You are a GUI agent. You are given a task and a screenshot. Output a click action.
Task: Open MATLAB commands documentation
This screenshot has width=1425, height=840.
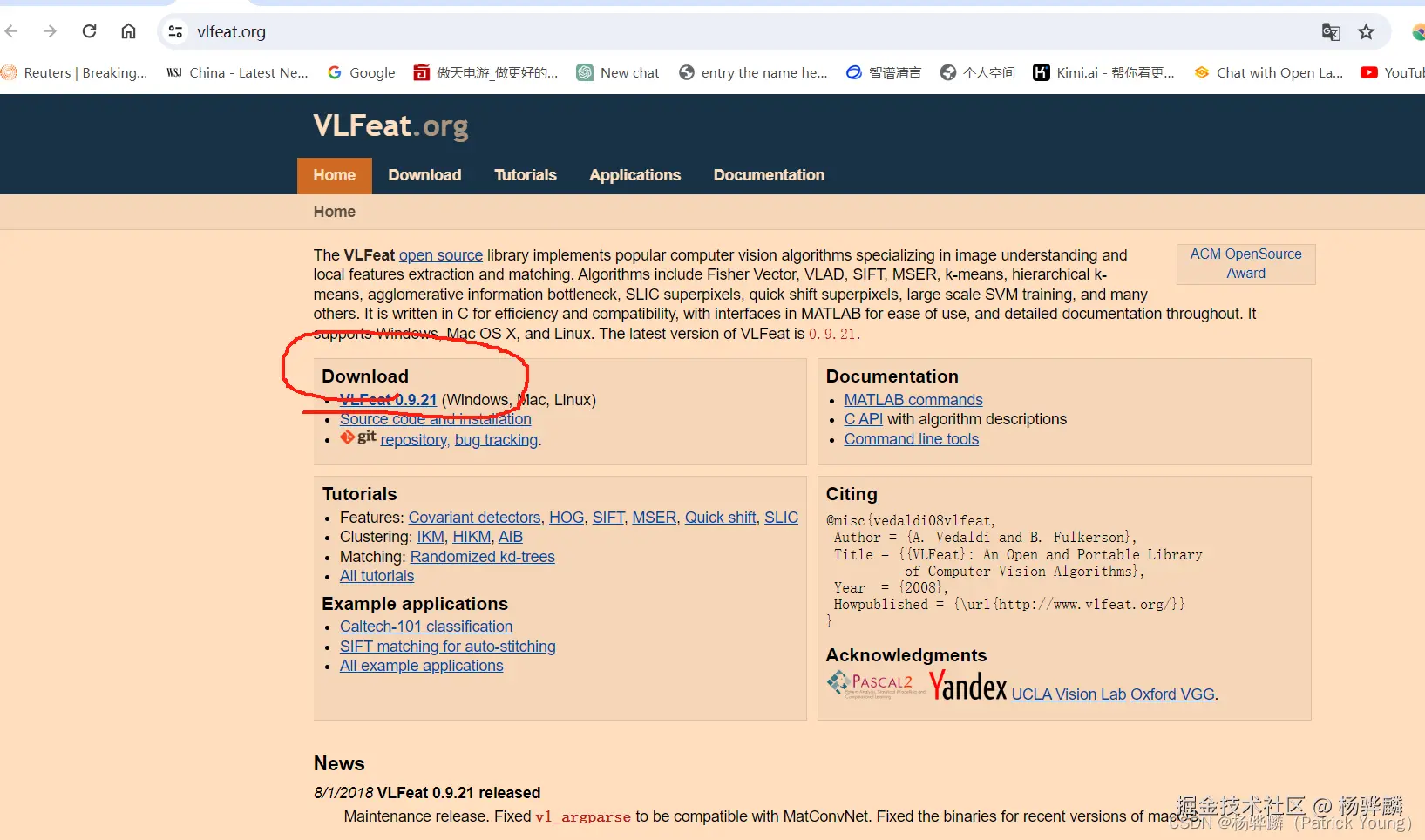click(913, 400)
